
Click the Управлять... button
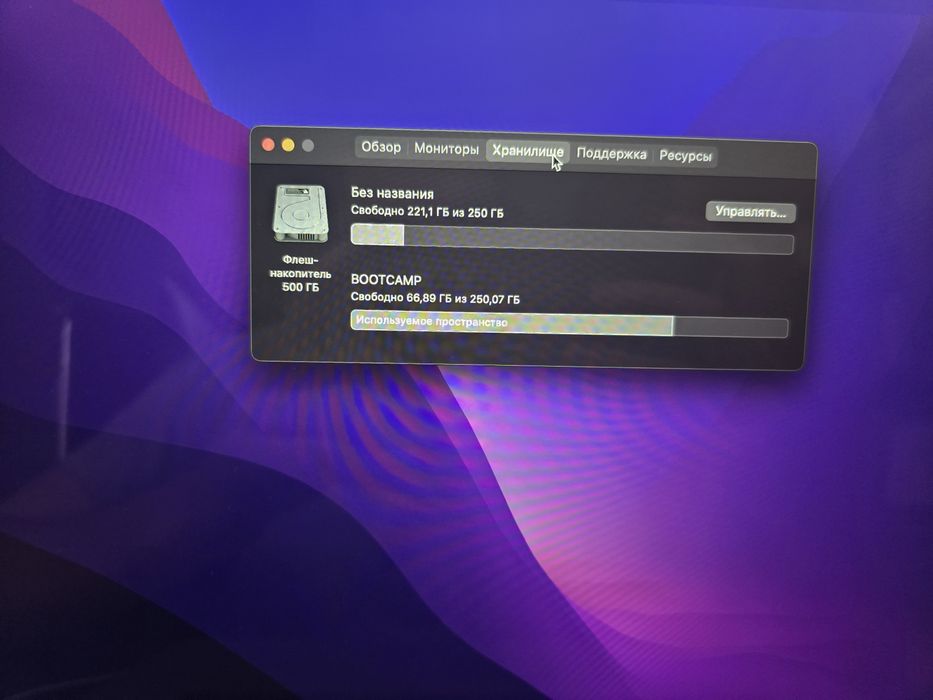pyautogui.click(x=750, y=212)
